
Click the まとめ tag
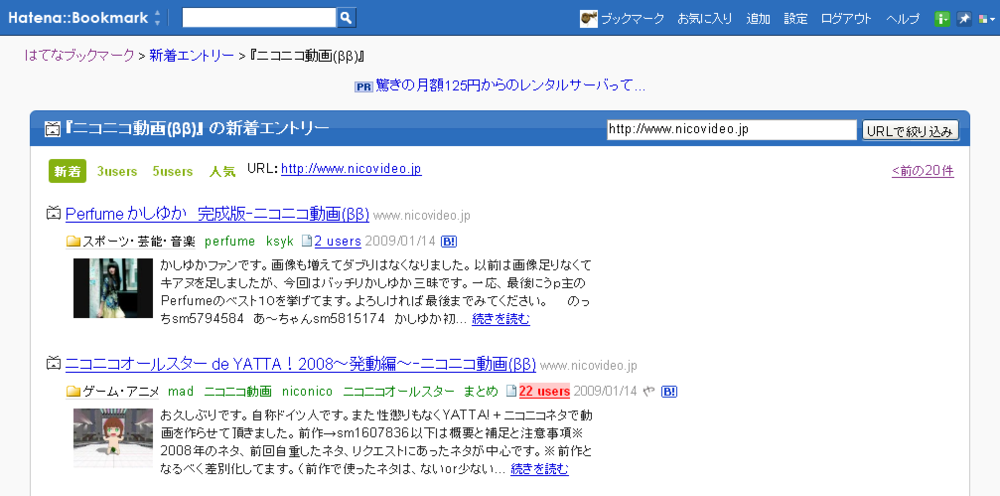481,391
